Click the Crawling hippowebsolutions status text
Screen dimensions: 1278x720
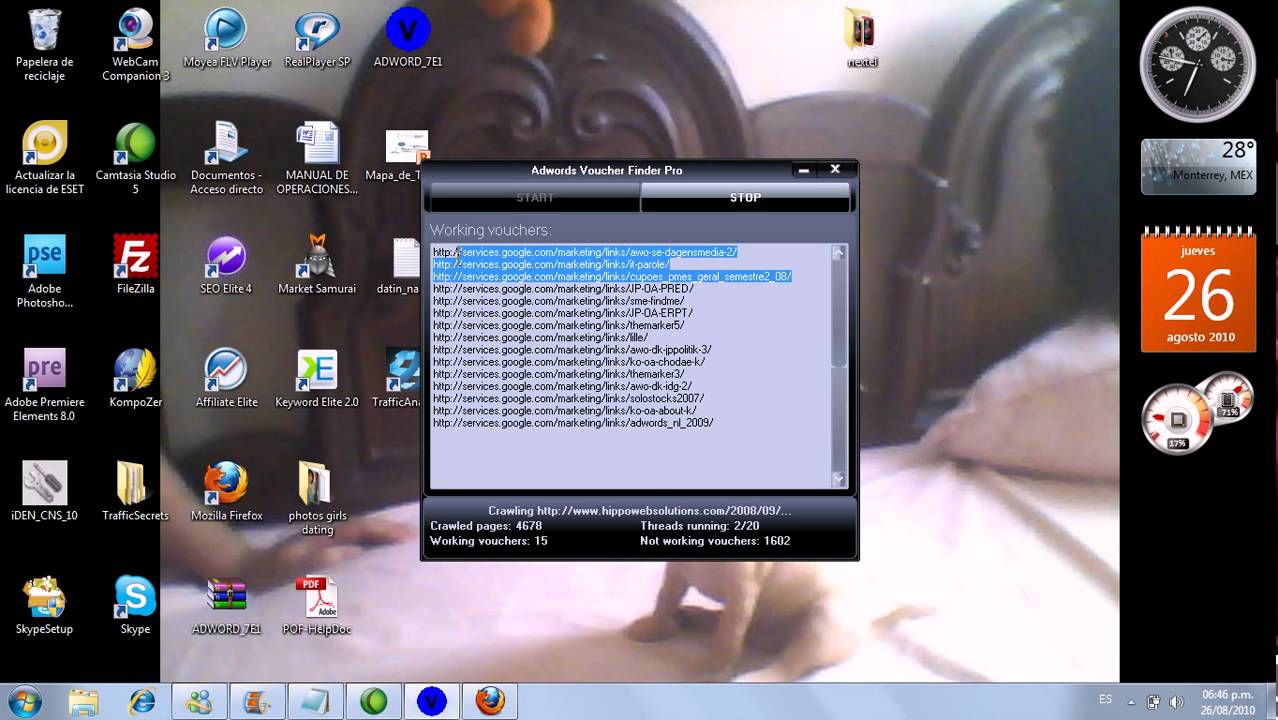[x=639, y=510]
